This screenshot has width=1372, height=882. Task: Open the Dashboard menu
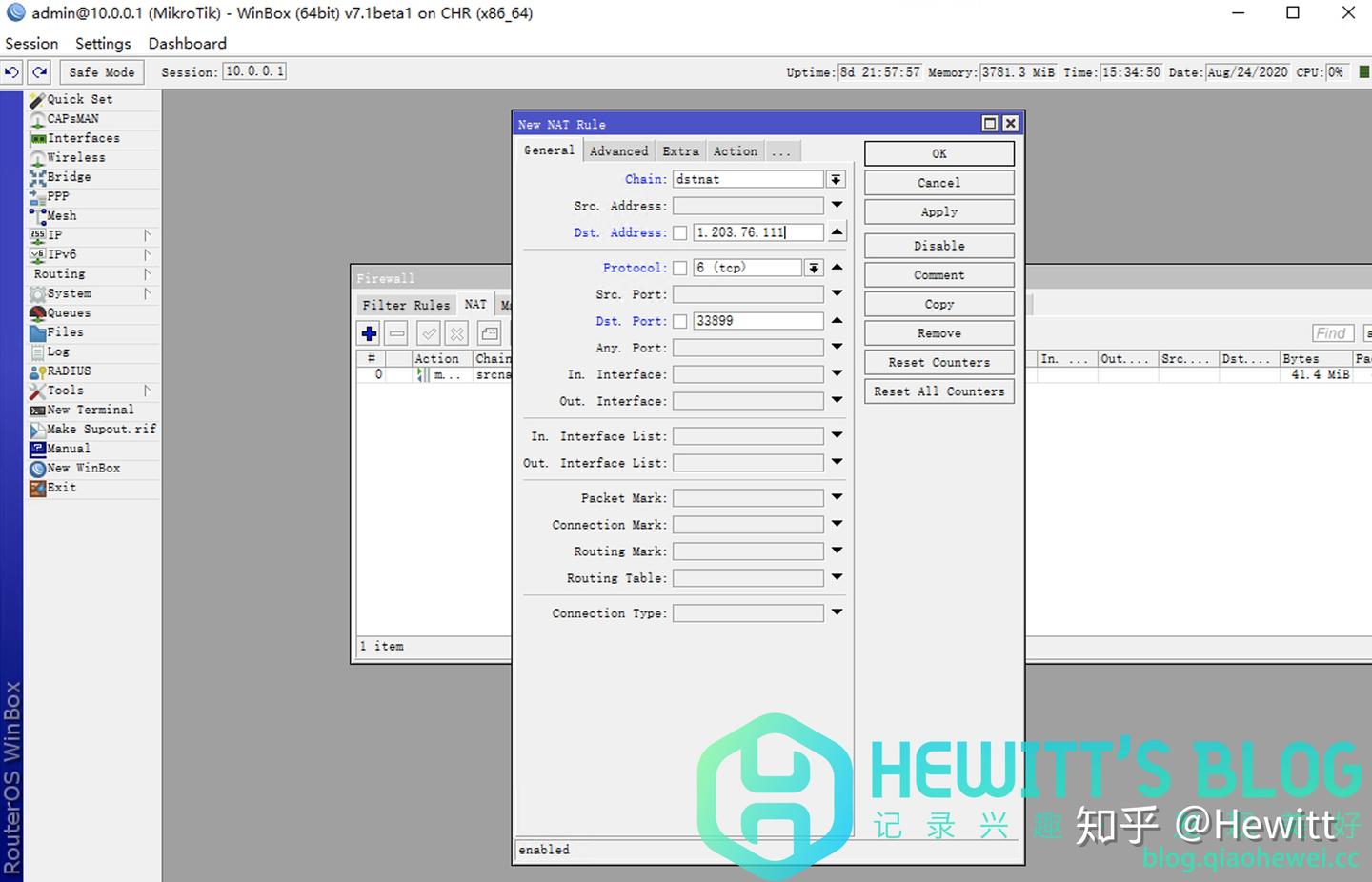[188, 44]
